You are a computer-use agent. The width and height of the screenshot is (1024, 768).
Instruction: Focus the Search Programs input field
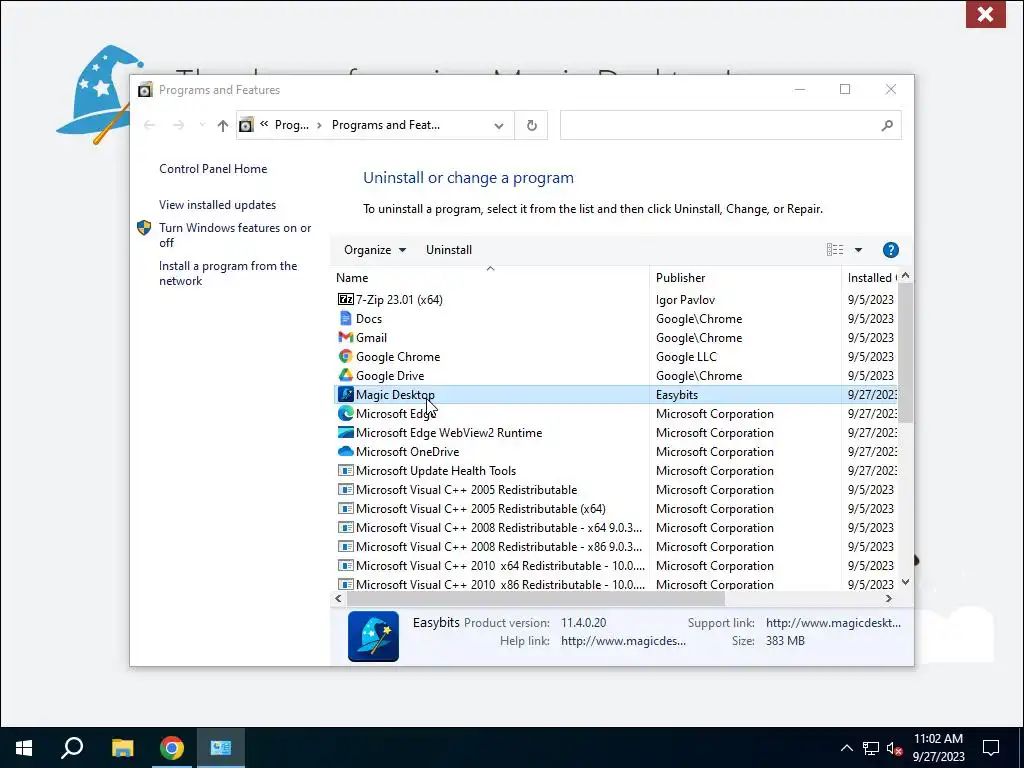[x=730, y=125]
